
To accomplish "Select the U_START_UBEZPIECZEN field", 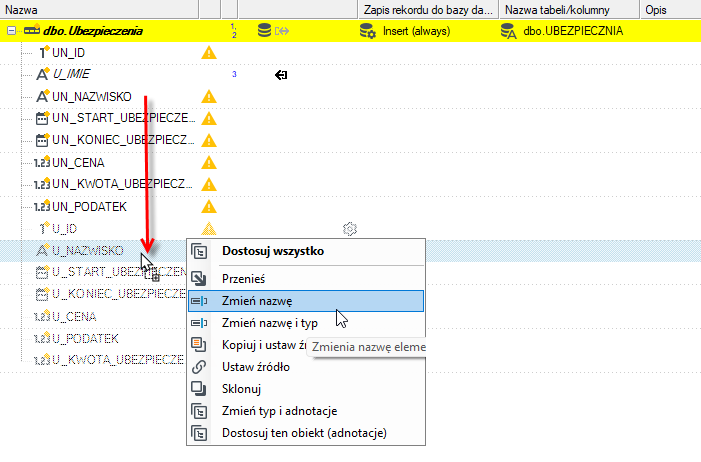I will (119, 272).
